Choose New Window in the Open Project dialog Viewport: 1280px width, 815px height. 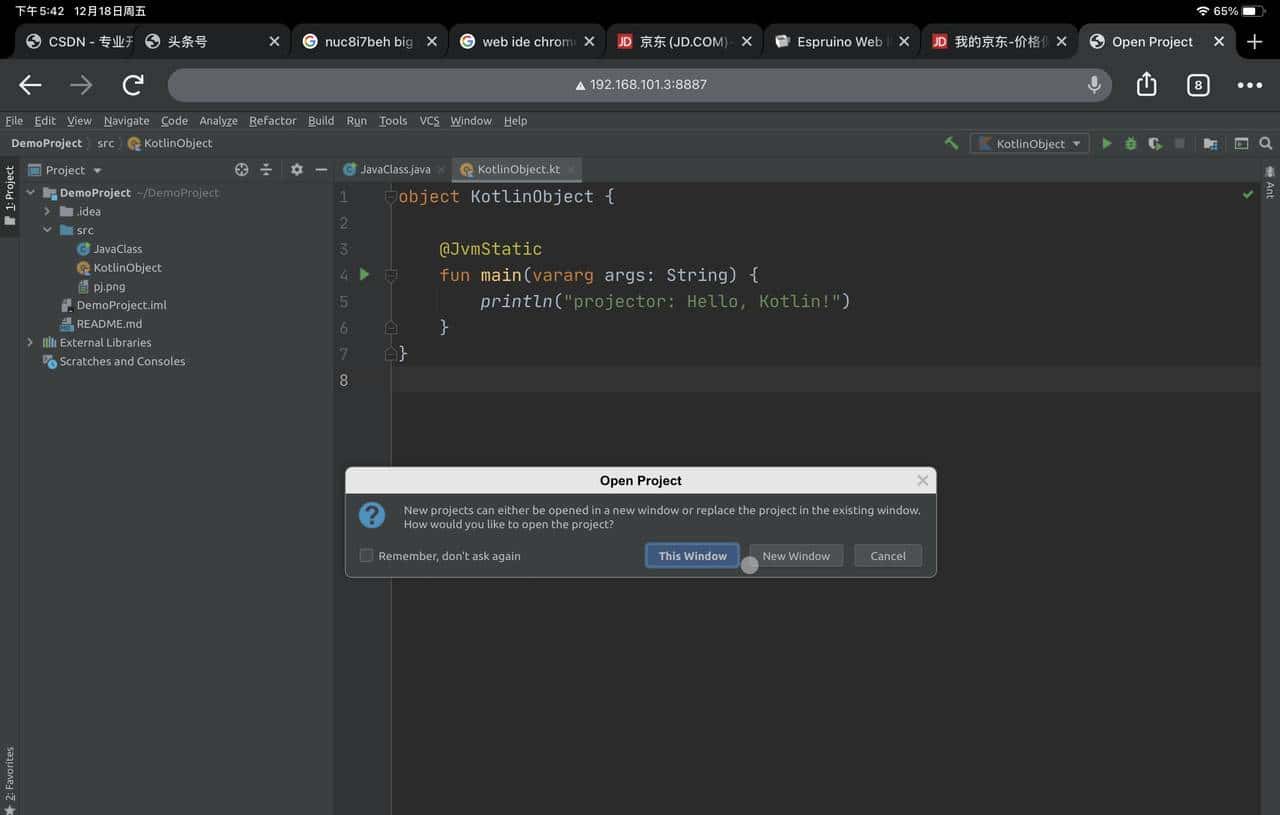[796, 555]
